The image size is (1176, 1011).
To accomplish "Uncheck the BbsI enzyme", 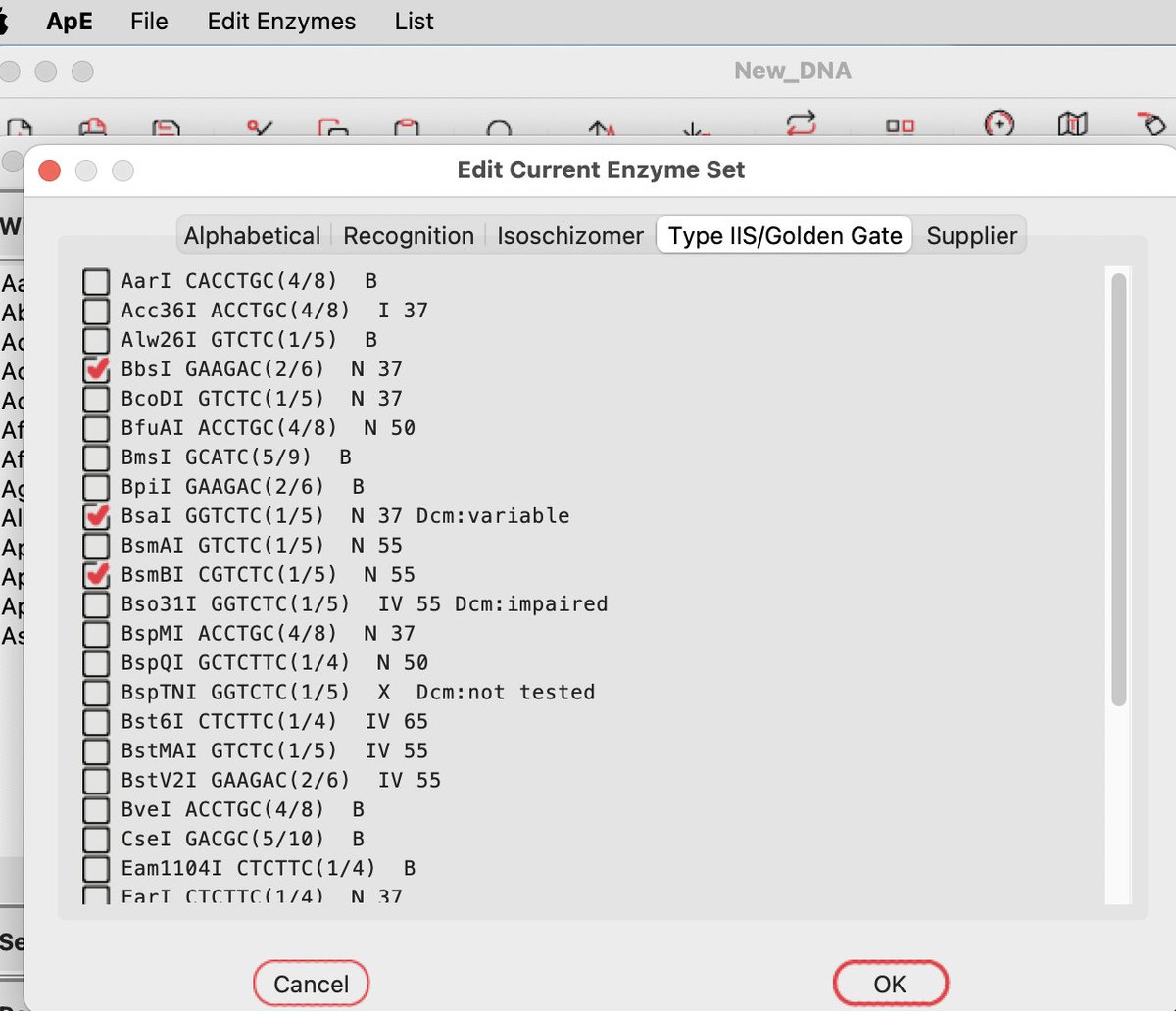I will [x=96, y=370].
